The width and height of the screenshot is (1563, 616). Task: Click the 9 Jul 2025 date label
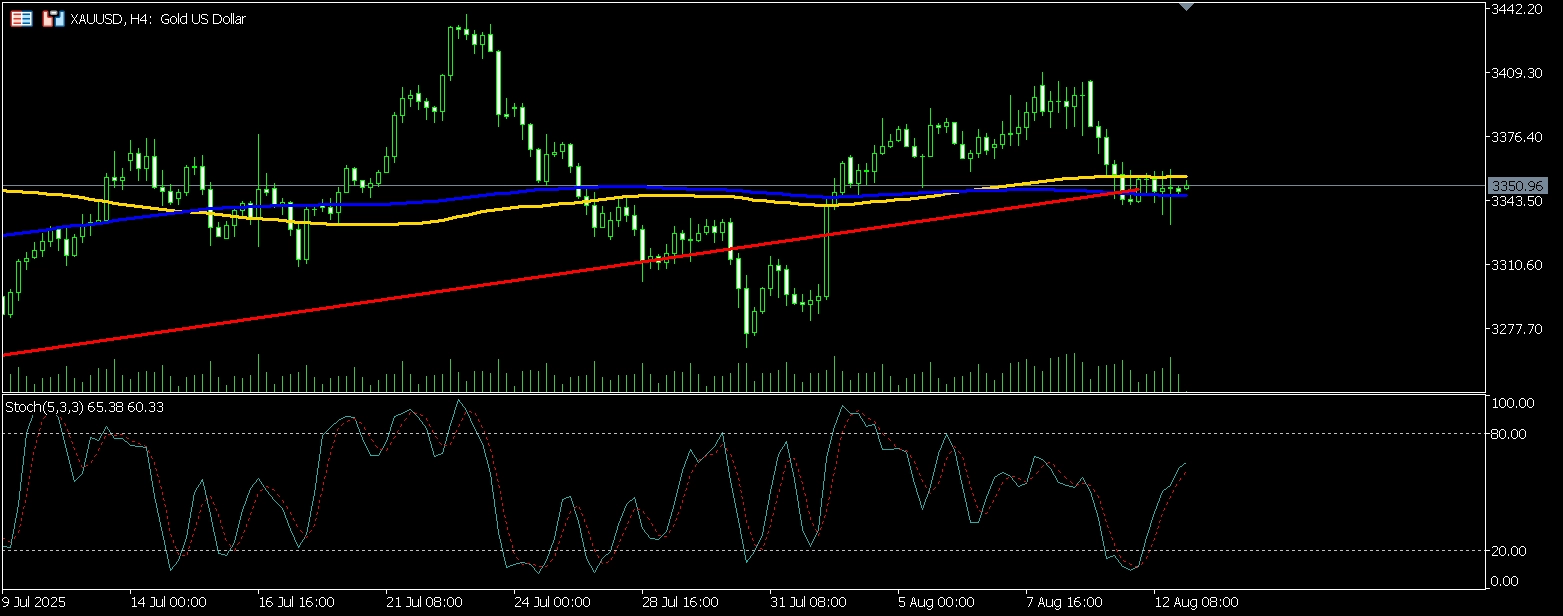37,603
